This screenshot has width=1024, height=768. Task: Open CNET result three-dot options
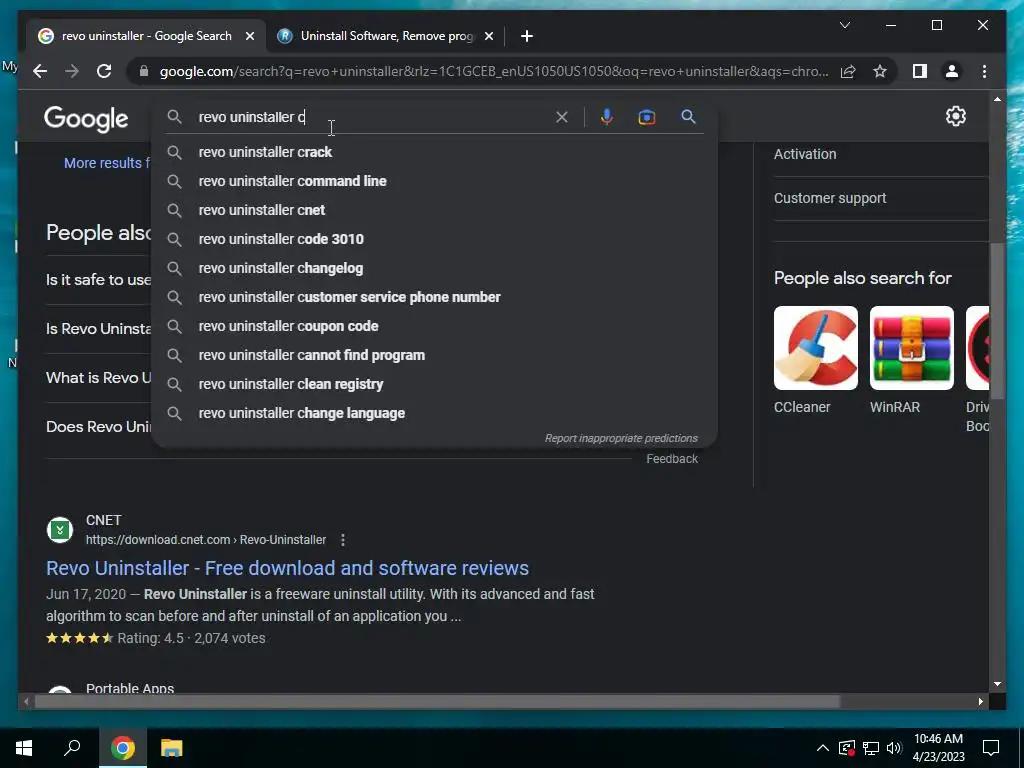[x=343, y=540]
